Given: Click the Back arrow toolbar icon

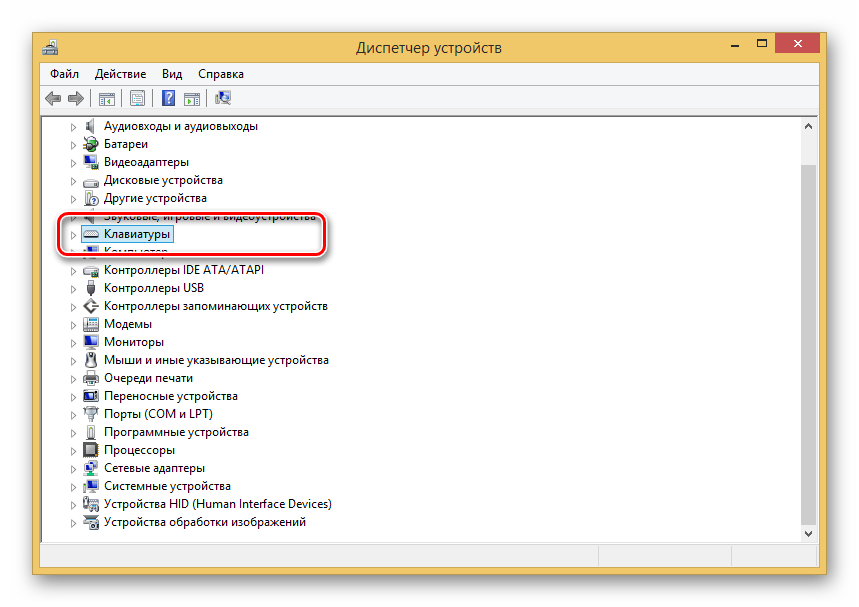Looking at the screenshot, I should pyautogui.click(x=53, y=98).
